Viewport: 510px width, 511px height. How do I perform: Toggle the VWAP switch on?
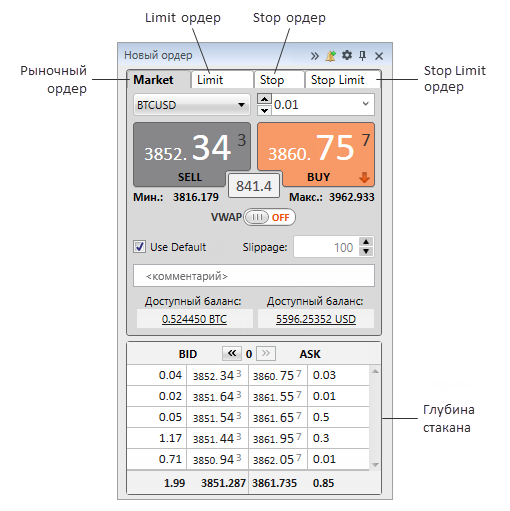(269, 217)
